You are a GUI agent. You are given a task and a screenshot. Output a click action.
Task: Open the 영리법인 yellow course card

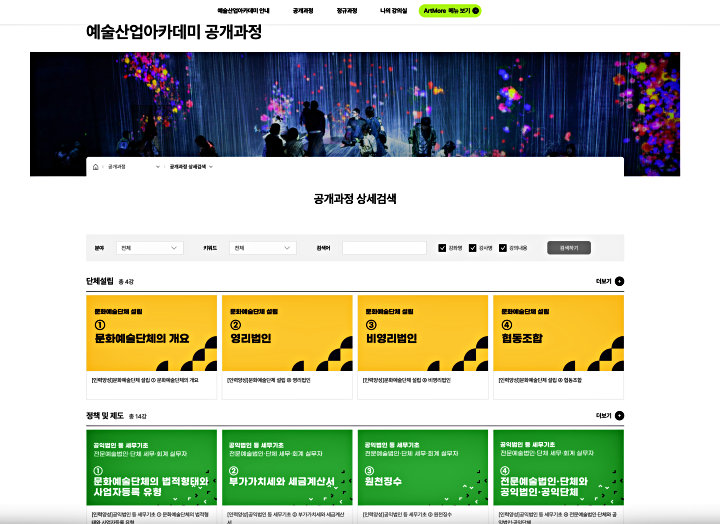286,332
